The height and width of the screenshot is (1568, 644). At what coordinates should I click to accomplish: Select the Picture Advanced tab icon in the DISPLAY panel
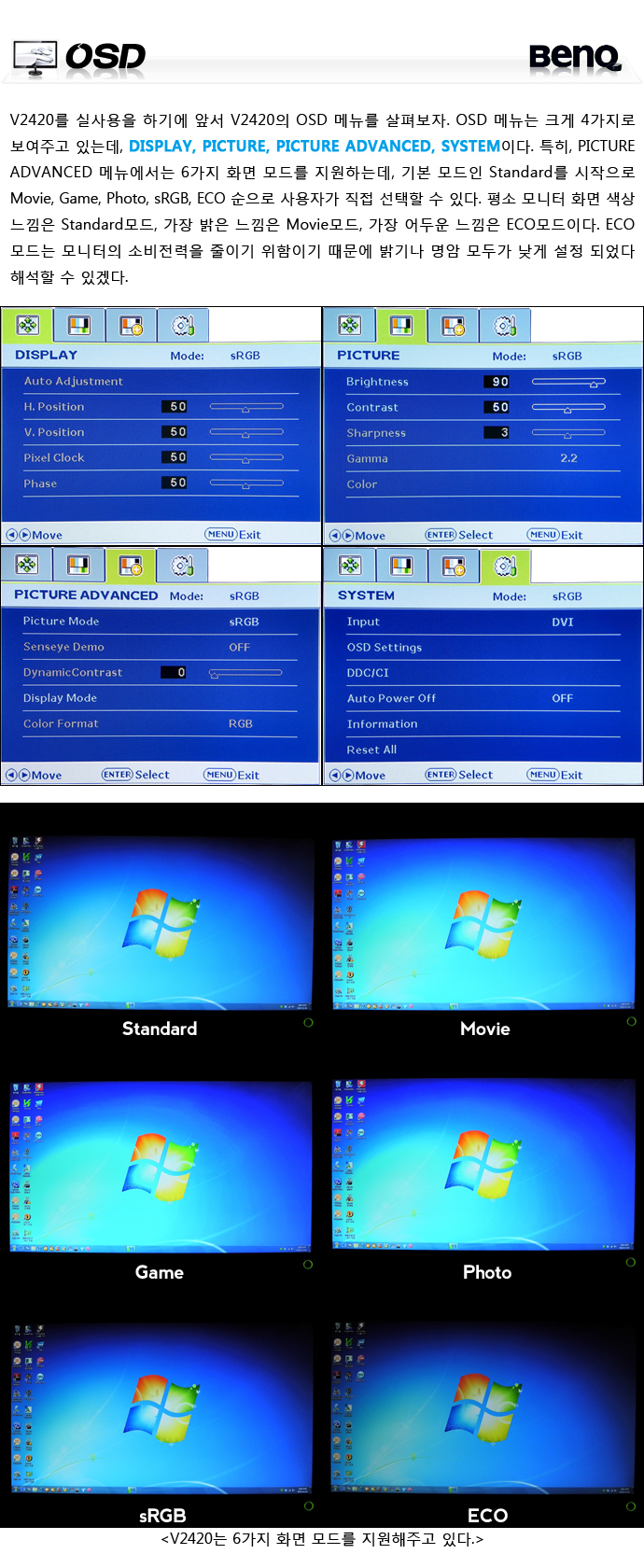pyautogui.click(x=131, y=325)
